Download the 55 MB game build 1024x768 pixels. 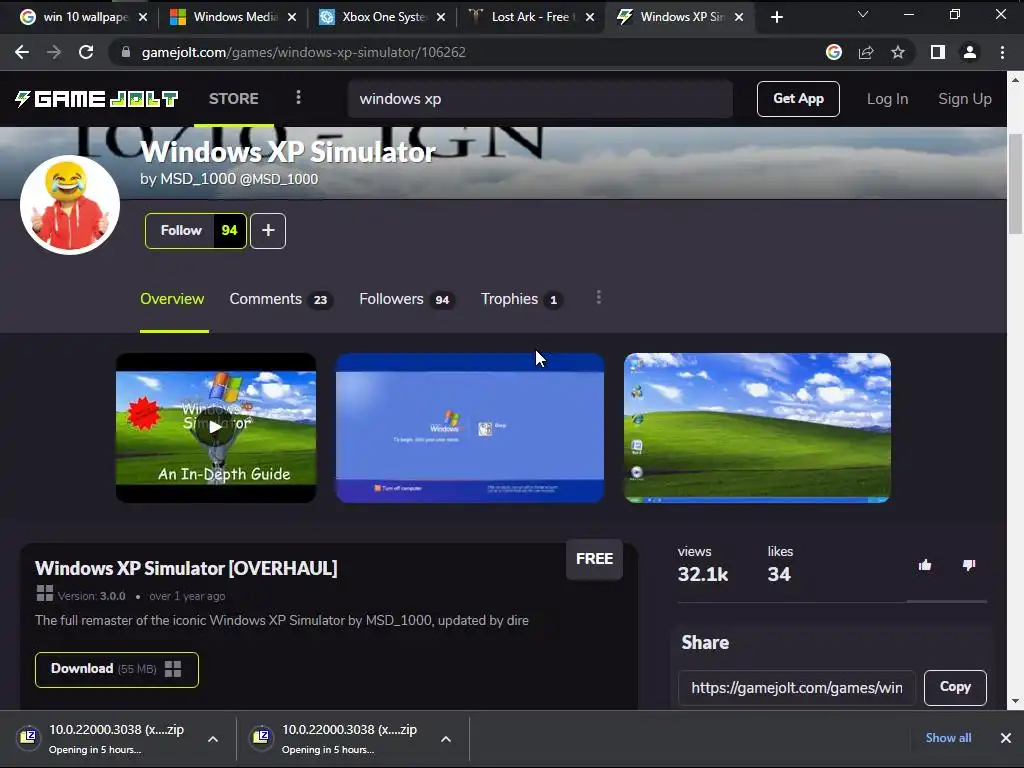(x=117, y=669)
